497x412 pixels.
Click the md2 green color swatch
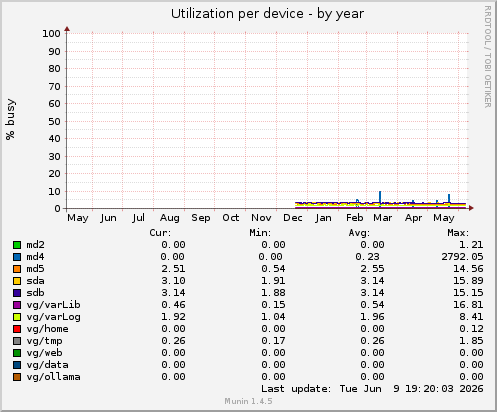click(17, 245)
